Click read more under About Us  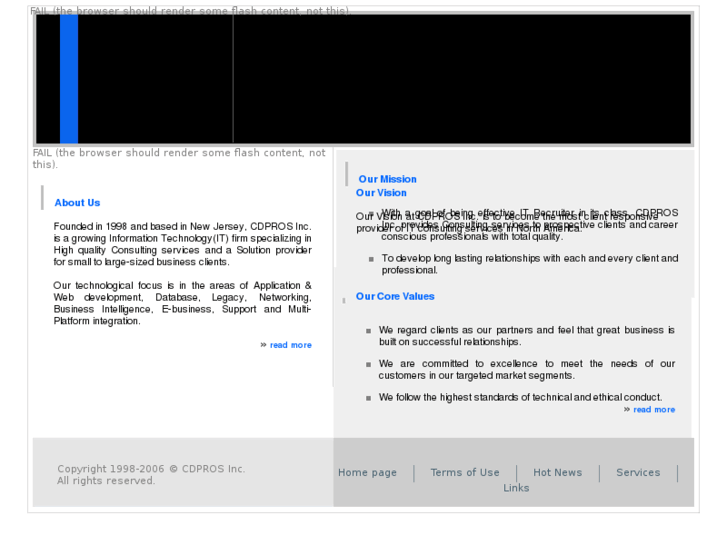(291, 345)
